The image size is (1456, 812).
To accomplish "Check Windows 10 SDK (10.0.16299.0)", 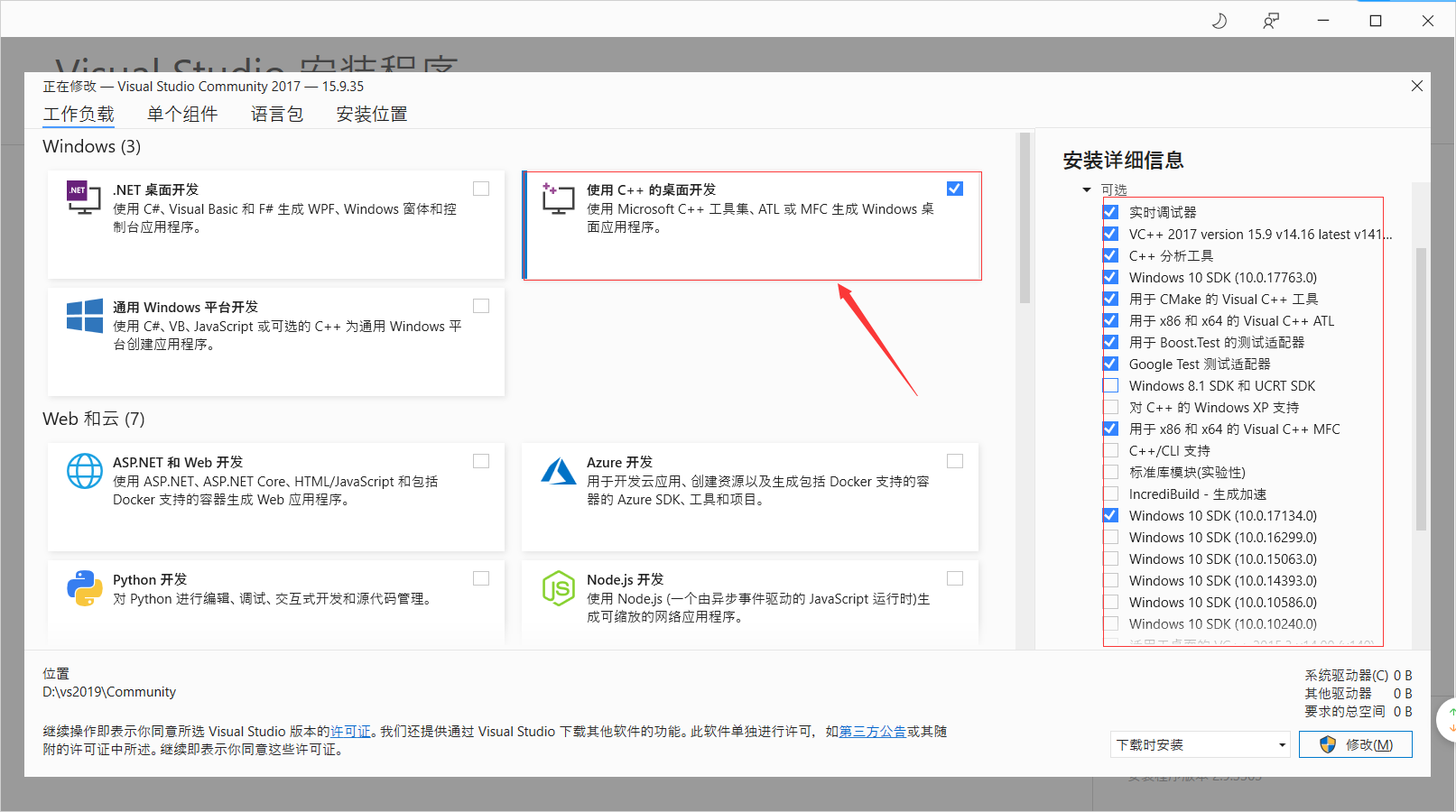I will [x=1111, y=537].
